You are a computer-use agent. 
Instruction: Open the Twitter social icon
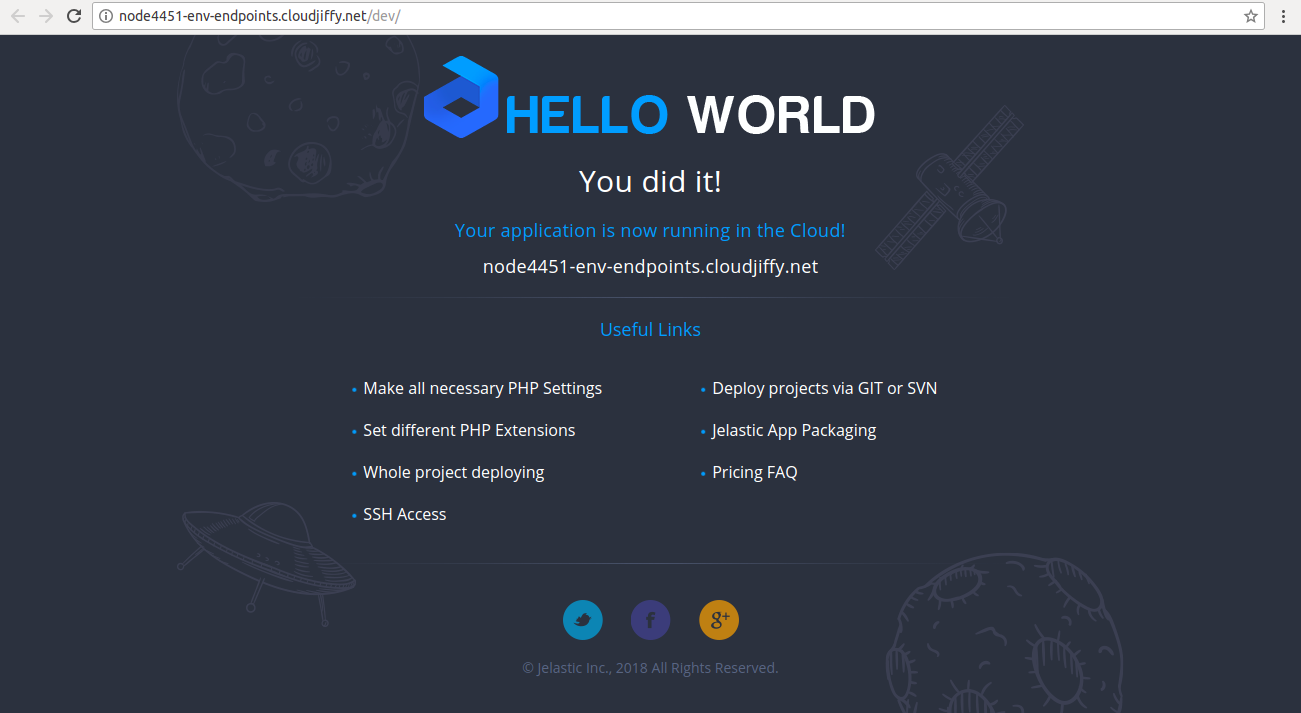pyautogui.click(x=583, y=620)
